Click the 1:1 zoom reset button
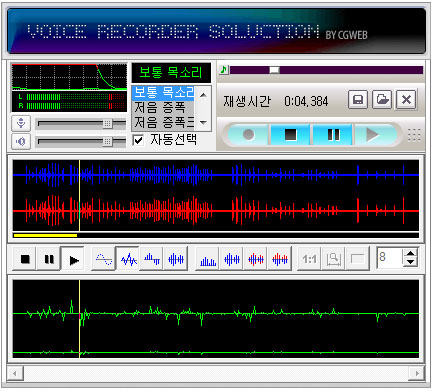The image size is (434, 391). coord(309,259)
